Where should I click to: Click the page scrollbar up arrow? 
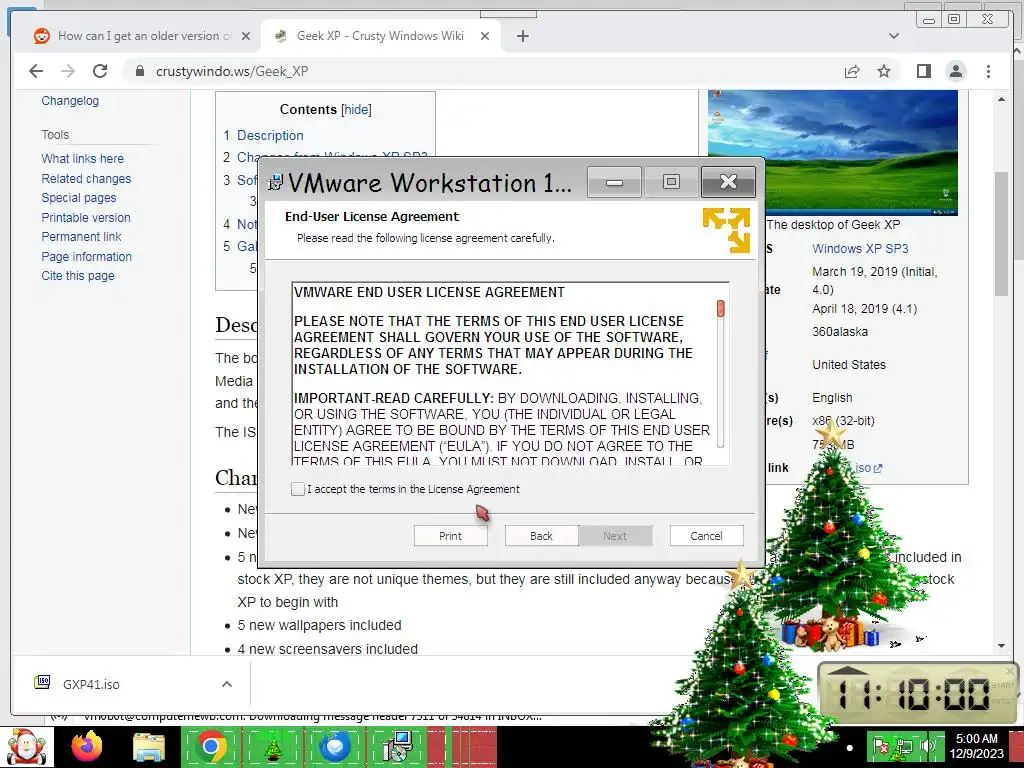pos(1001,99)
